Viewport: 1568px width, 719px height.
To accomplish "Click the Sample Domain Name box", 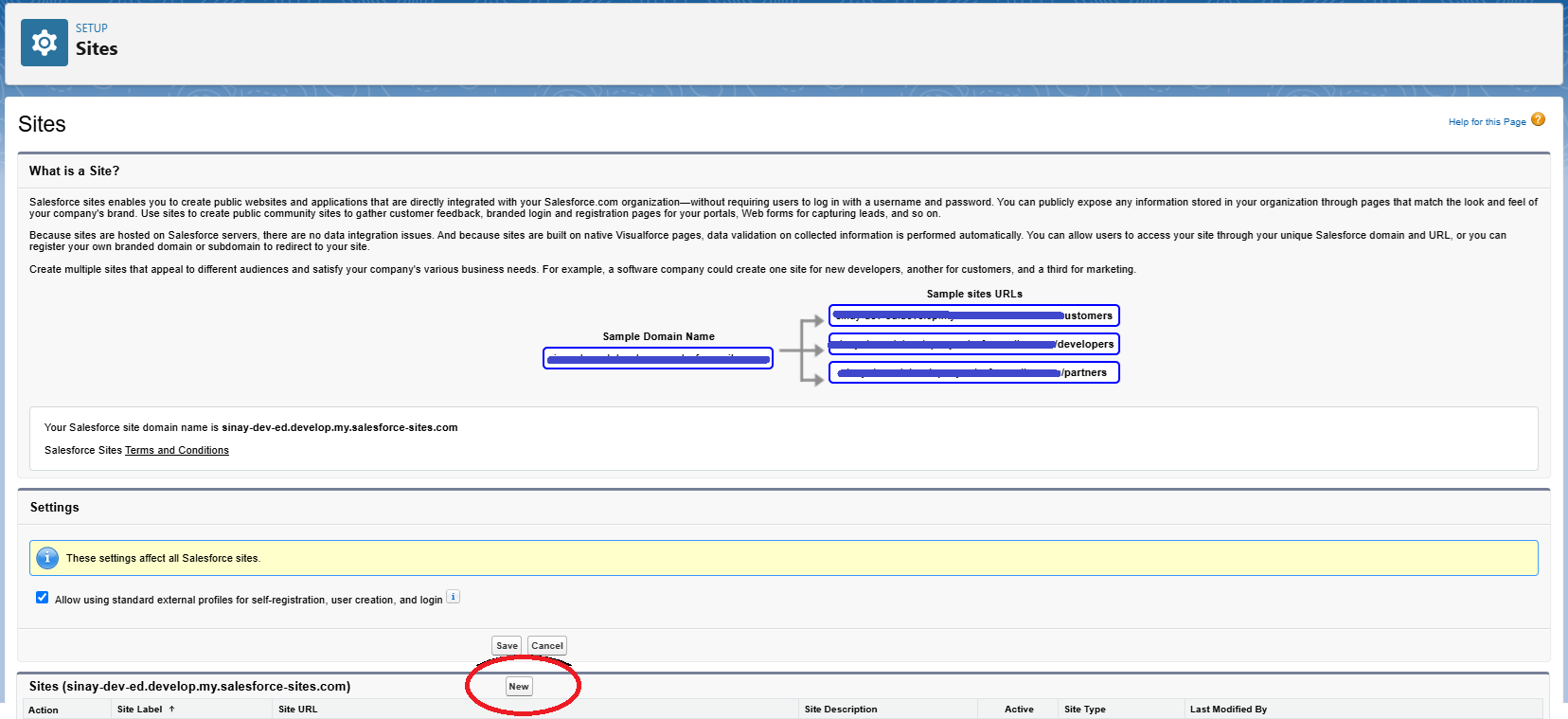I will [x=658, y=358].
